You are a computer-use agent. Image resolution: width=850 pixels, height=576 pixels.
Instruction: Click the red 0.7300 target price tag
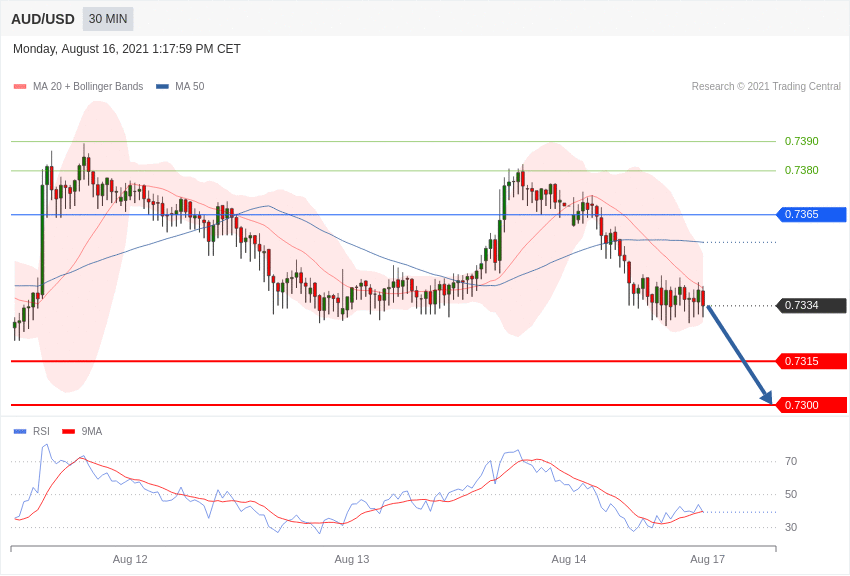coord(812,405)
